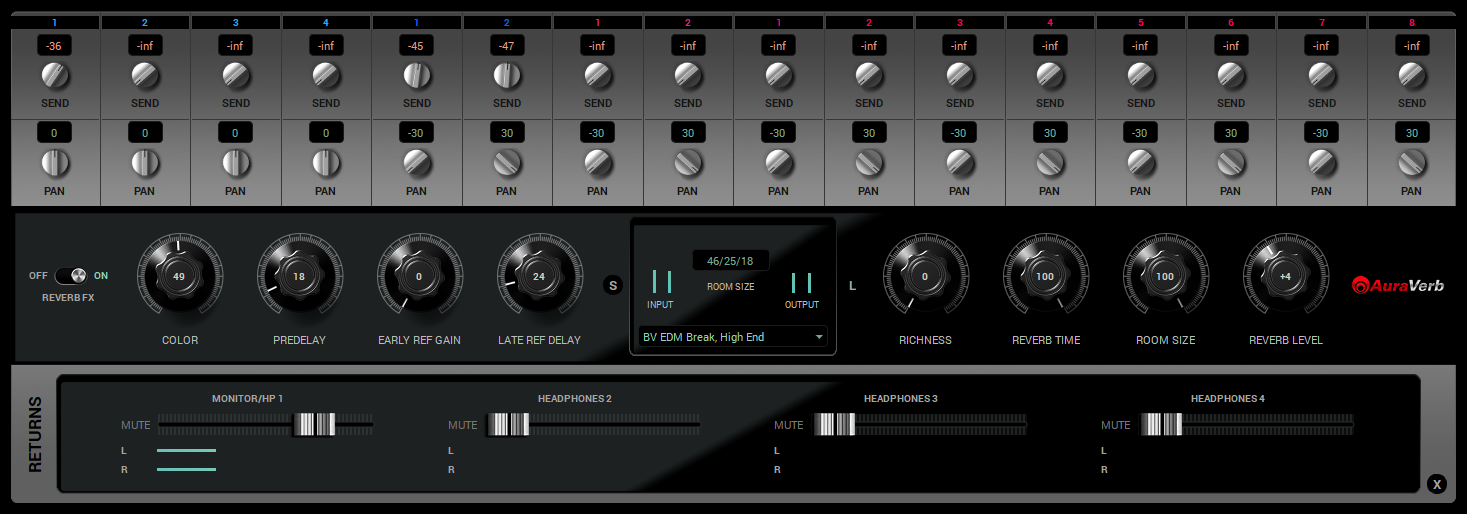Adjust the Send knob of blue channel 3
The height and width of the screenshot is (514, 1467).
[236, 76]
